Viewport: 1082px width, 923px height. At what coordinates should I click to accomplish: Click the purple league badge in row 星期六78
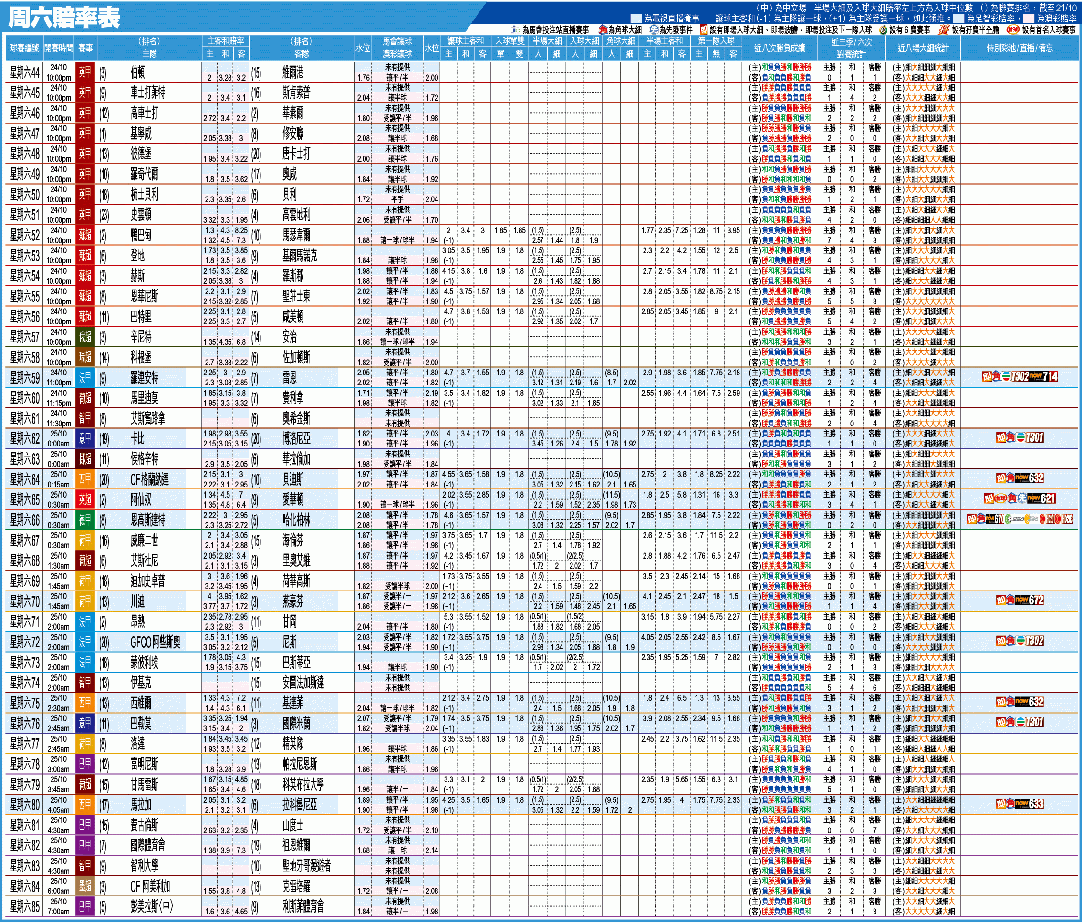pos(85,764)
